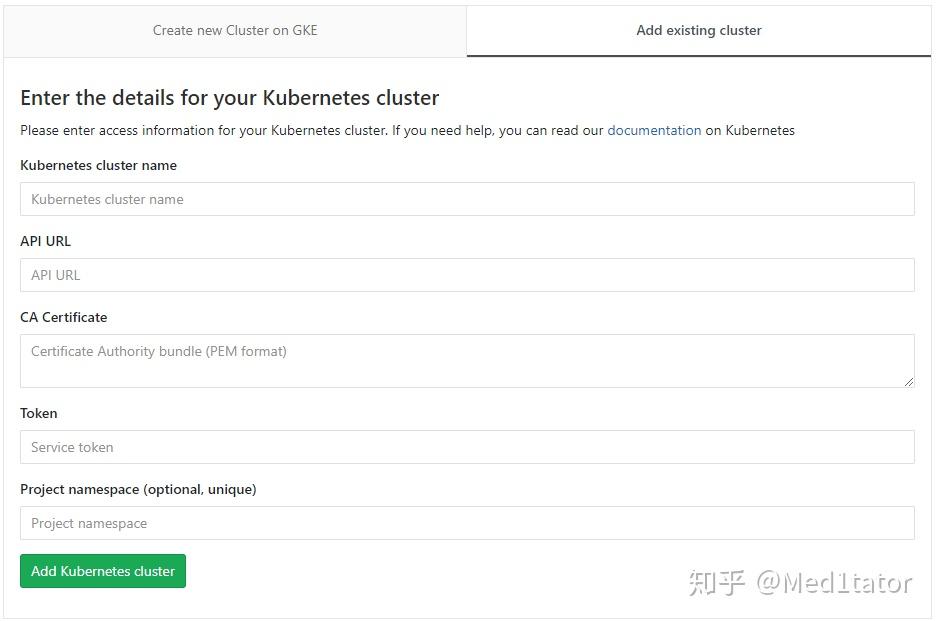This screenshot has width=936, height=621.
Task: Focus the API URL input field
Action: pyautogui.click(x=467, y=275)
